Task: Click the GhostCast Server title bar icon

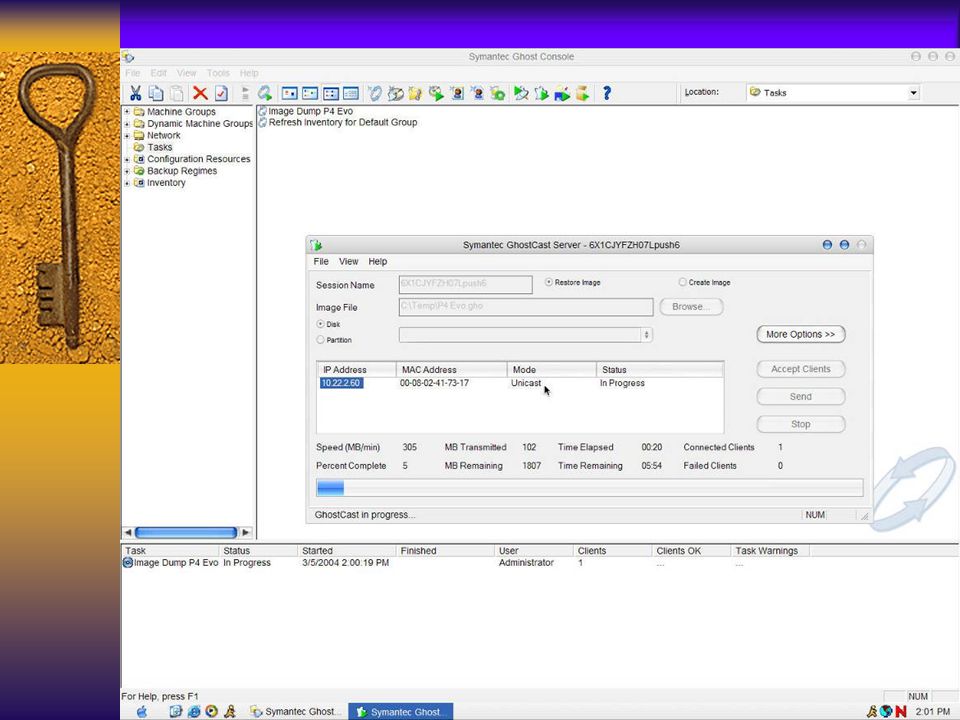Action: coord(316,245)
